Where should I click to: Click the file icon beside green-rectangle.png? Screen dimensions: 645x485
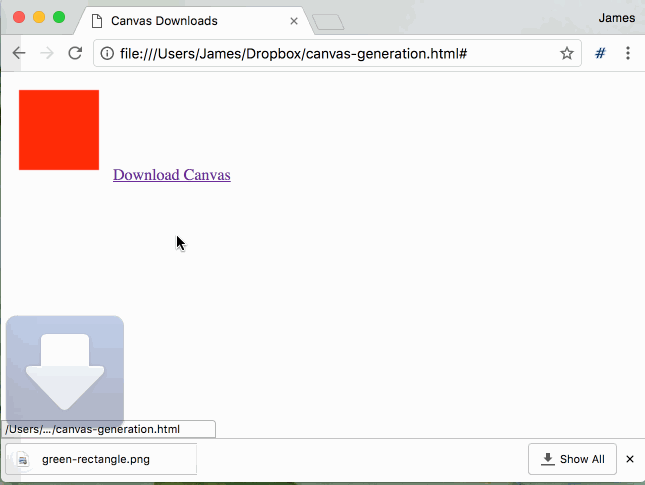23,460
